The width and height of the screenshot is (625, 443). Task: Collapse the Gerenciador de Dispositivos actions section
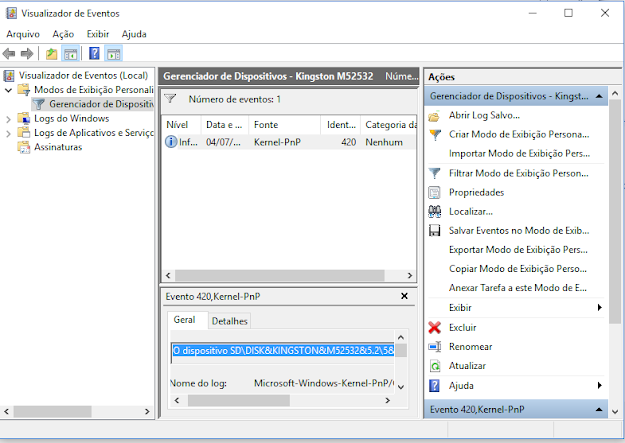[599, 96]
